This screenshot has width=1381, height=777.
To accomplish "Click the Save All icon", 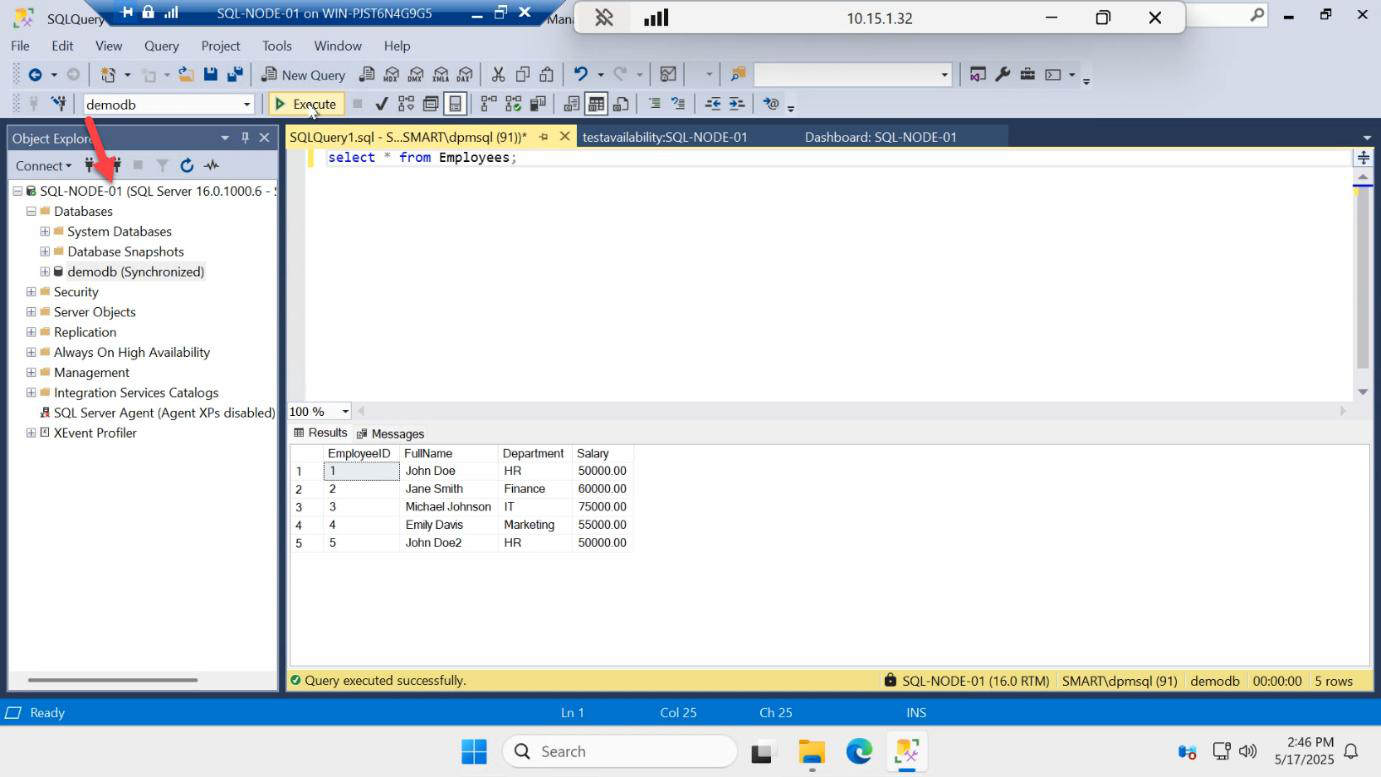I will click(235, 74).
